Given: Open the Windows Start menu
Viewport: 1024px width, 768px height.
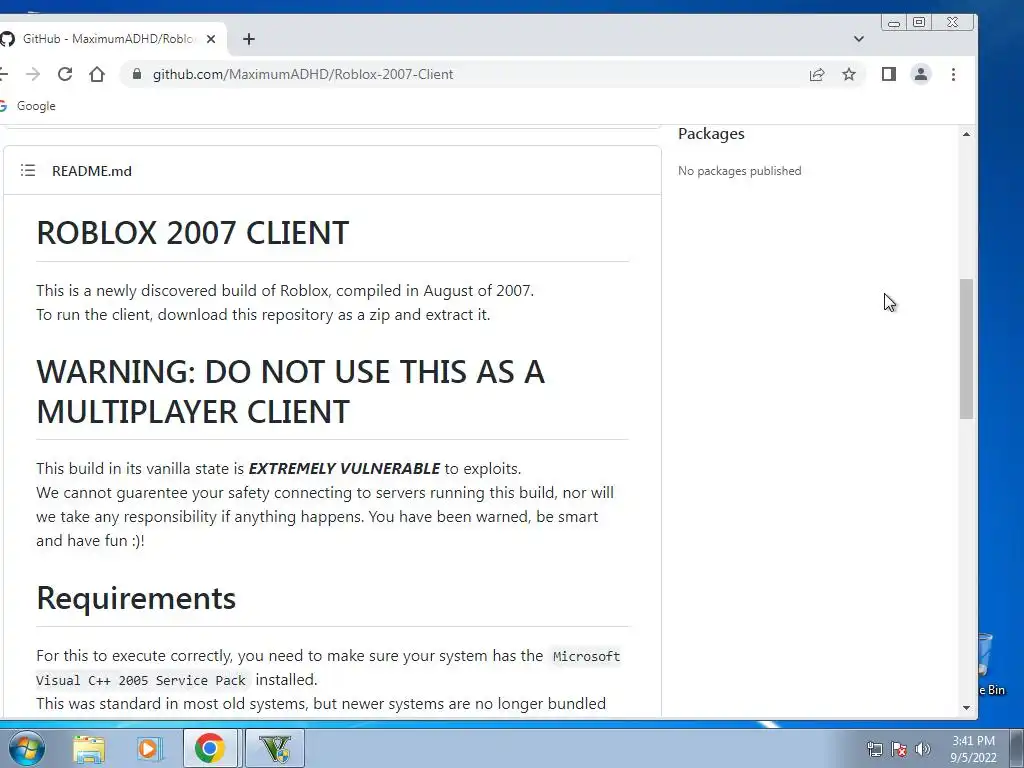Looking at the screenshot, I should coord(26,748).
